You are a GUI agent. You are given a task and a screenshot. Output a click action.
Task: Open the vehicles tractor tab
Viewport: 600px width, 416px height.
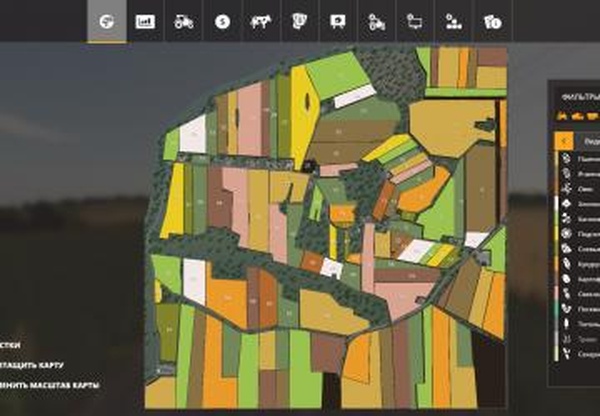[184, 21]
